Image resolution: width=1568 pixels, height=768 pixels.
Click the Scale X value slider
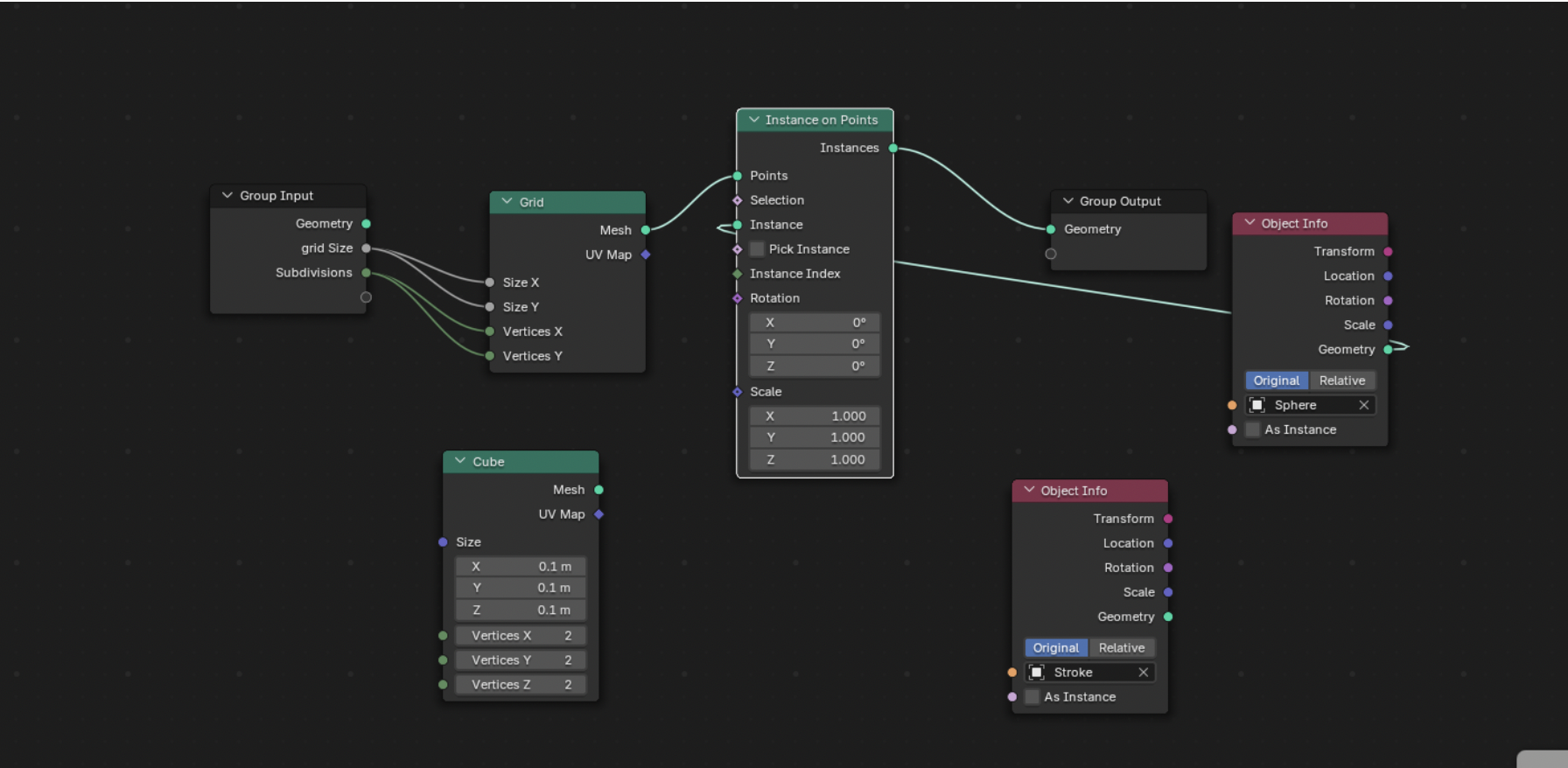coord(814,416)
